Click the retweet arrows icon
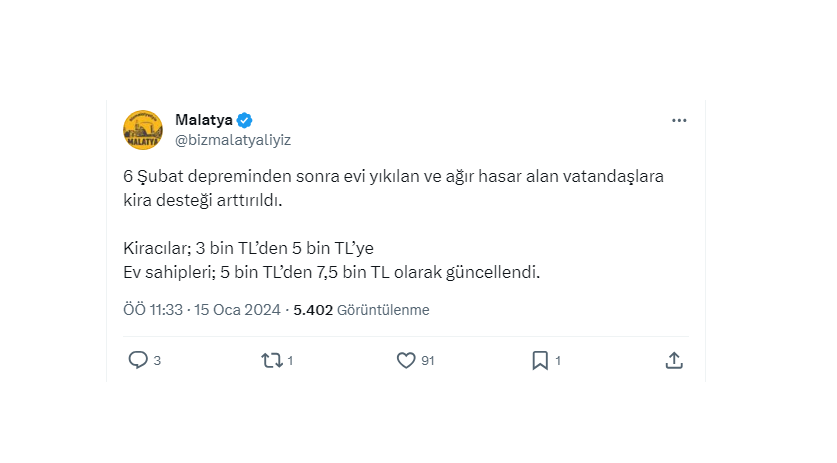The height and width of the screenshot is (463, 837). coord(271,360)
